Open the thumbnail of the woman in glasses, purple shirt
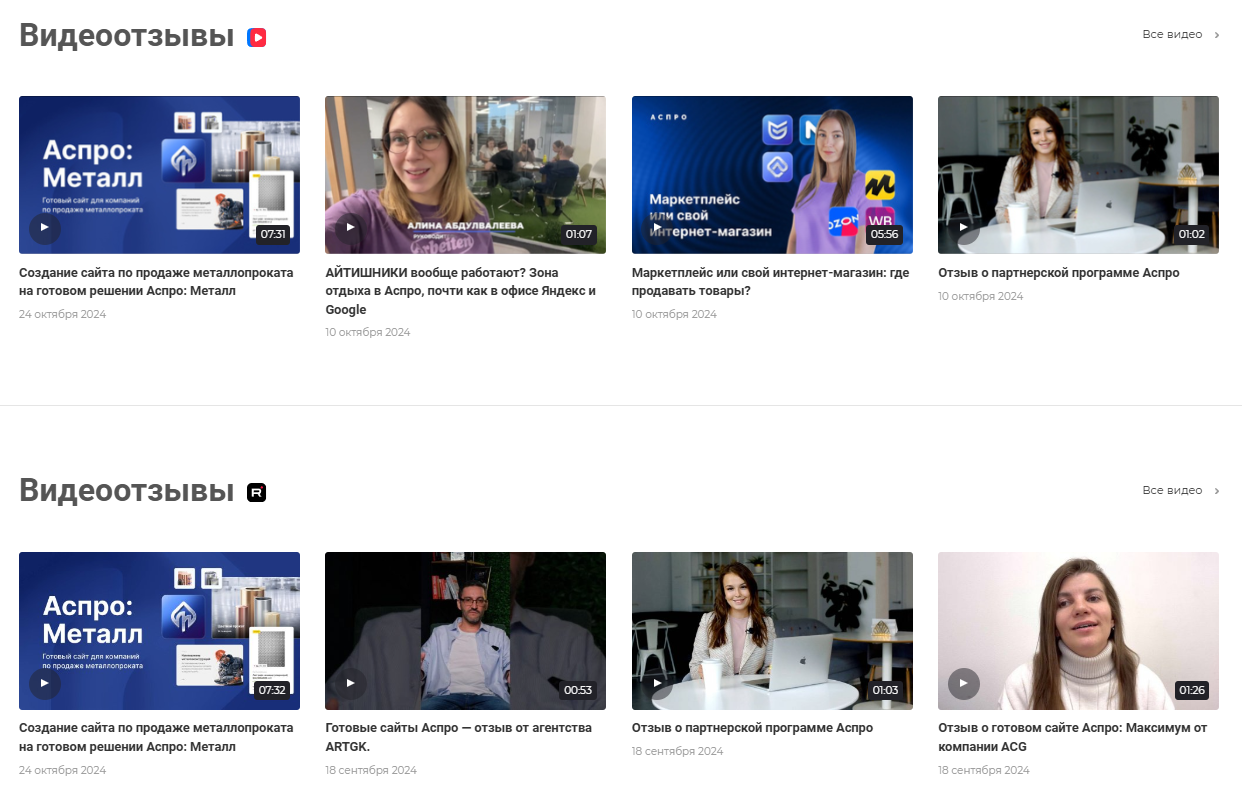This screenshot has width=1242, height=798. [465, 175]
